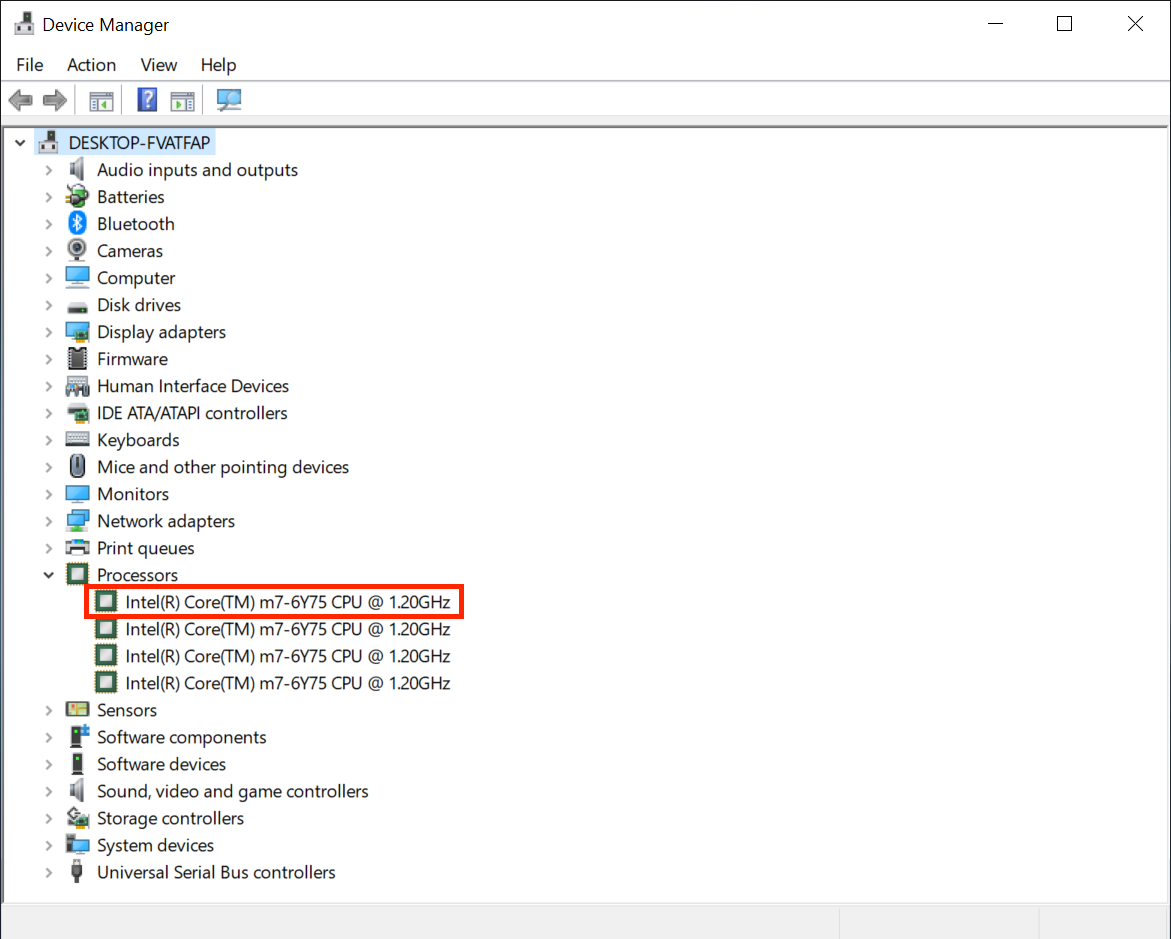Collapse the Processors category

pos(48,575)
